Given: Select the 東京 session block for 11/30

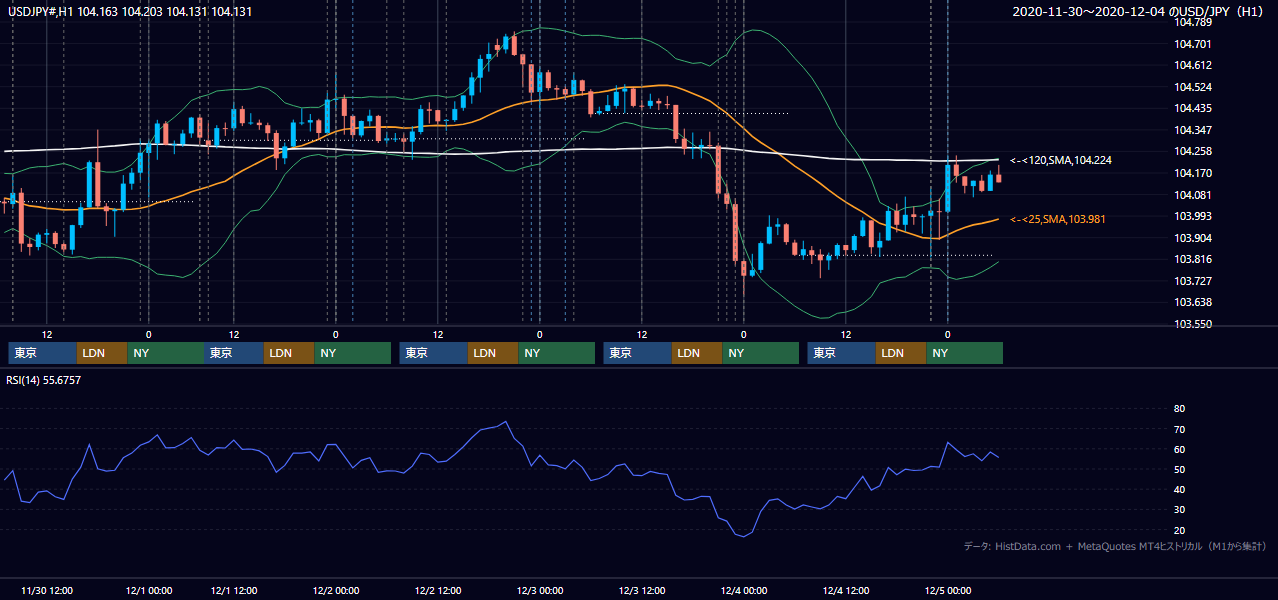Looking at the screenshot, I should [42, 353].
